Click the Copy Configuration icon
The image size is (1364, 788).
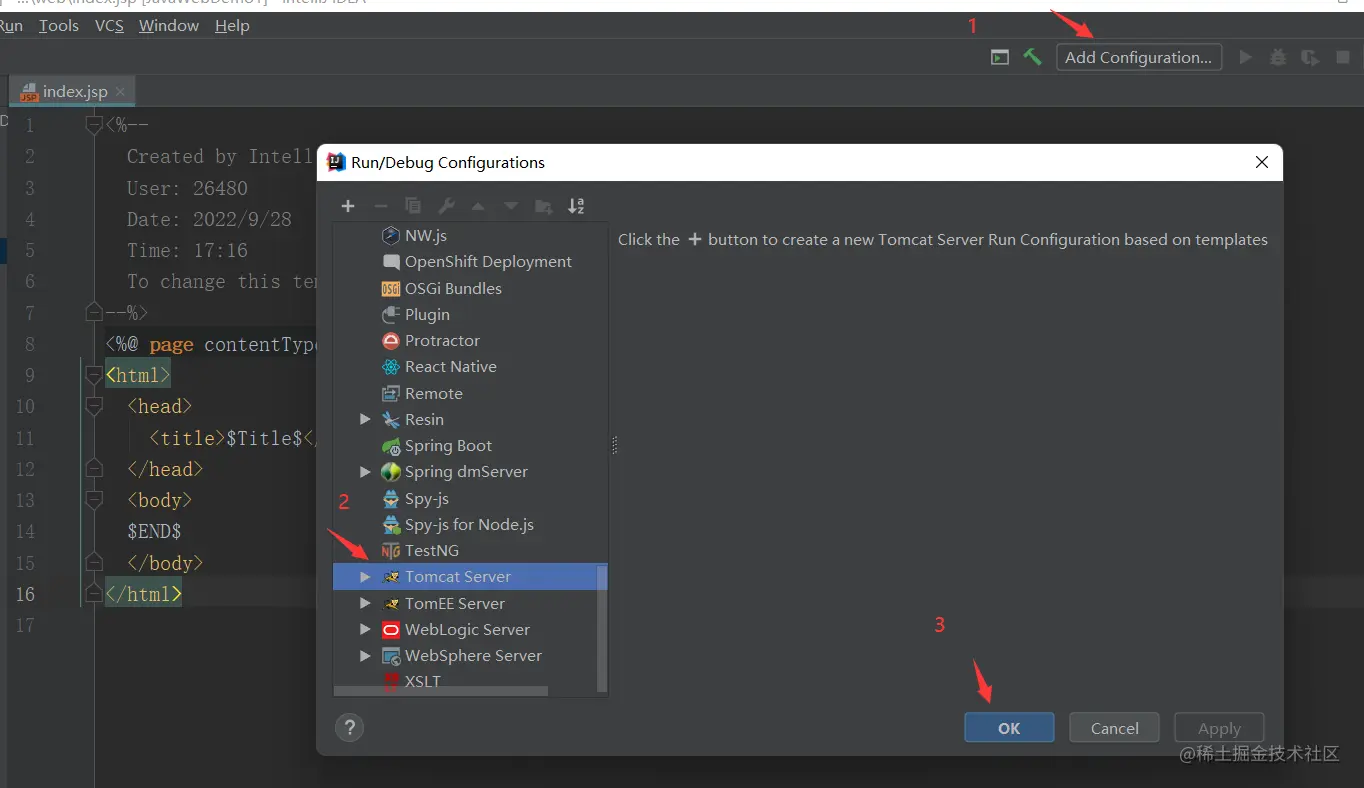tap(413, 206)
